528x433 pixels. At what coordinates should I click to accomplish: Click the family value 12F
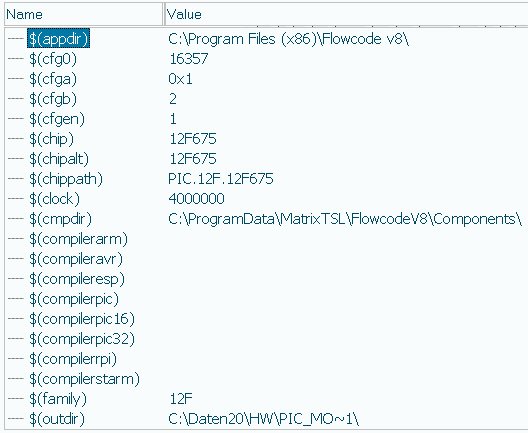pyautogui.click(x=181, y=399)
